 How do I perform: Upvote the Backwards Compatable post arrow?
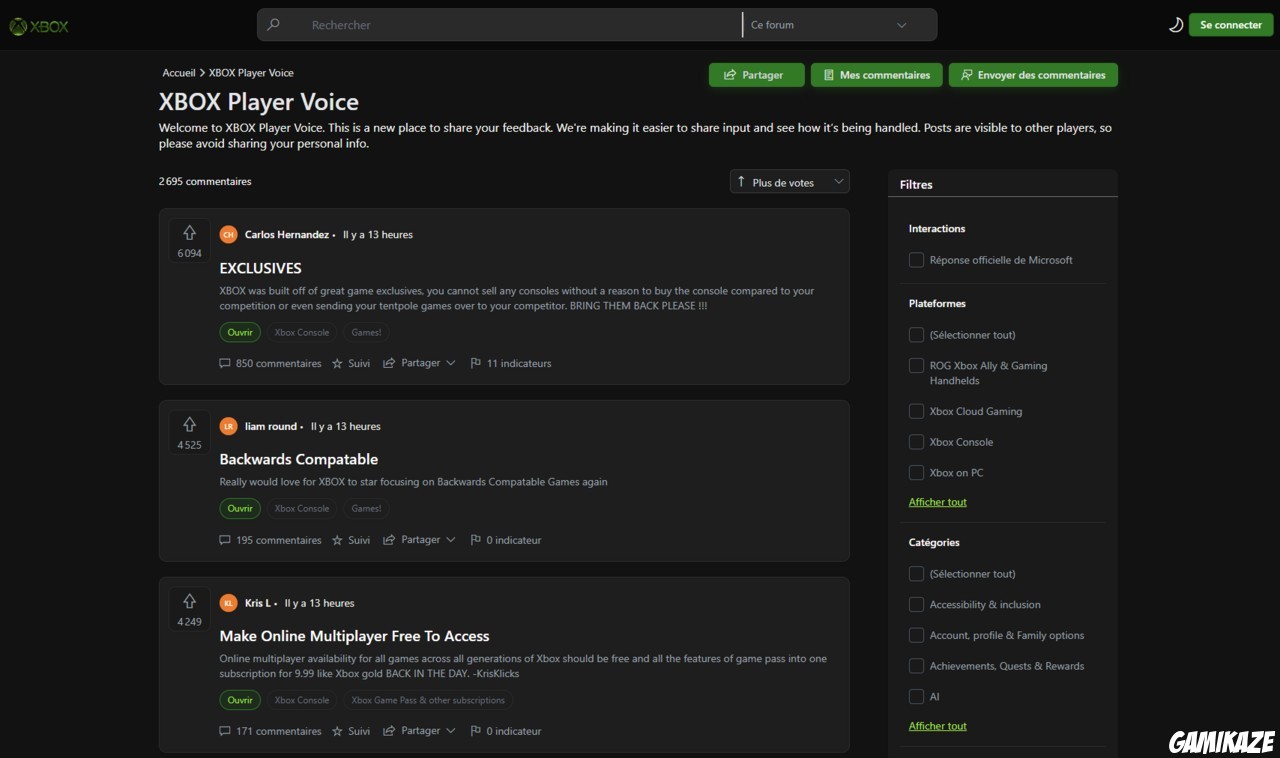coord(189,425)
